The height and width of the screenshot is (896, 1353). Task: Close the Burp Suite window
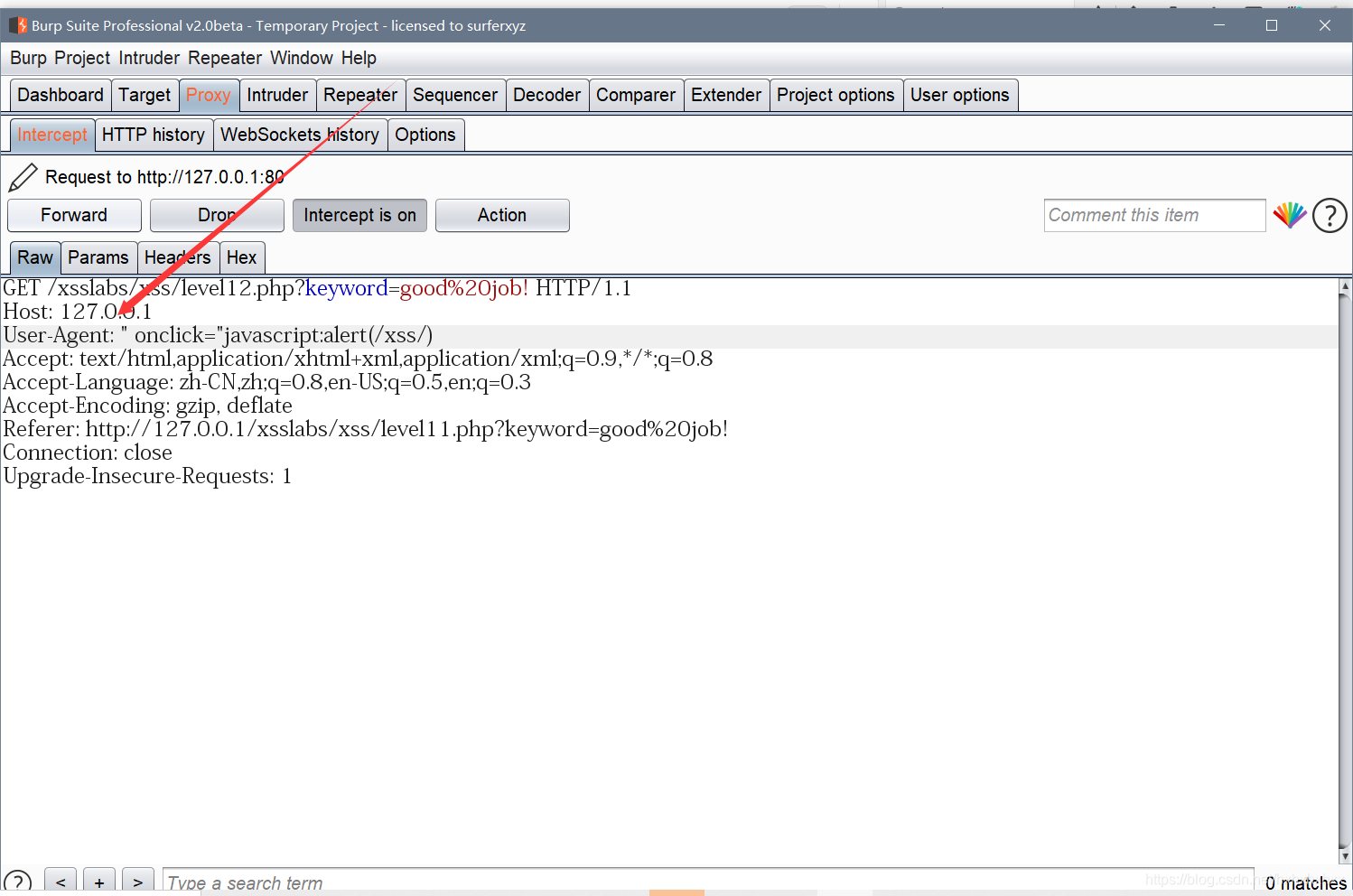1325,25
